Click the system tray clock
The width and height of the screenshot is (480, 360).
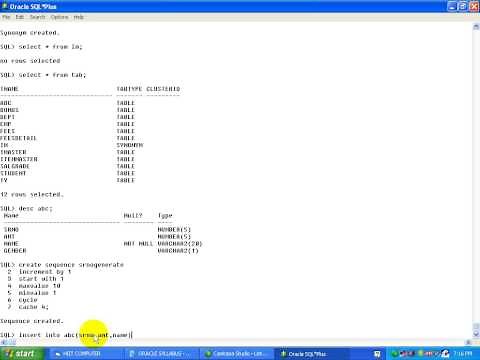click(463, 354)
